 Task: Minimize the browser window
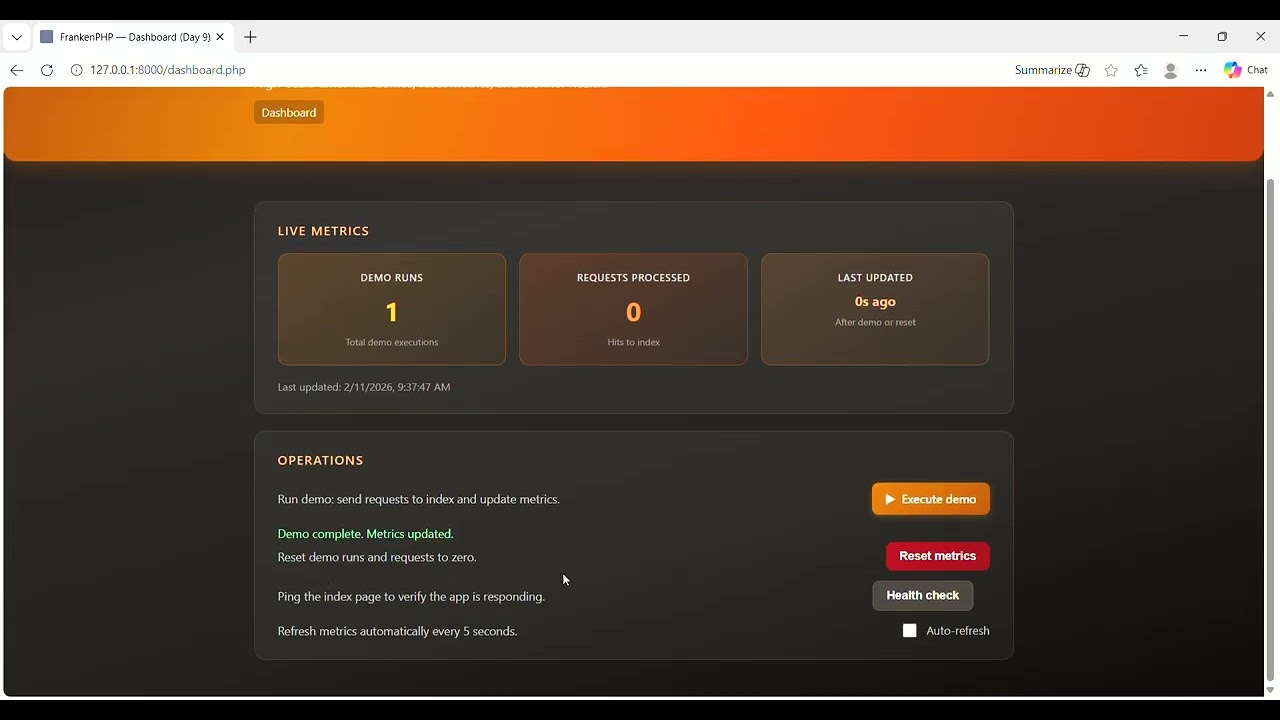[x=1184, y=37]
